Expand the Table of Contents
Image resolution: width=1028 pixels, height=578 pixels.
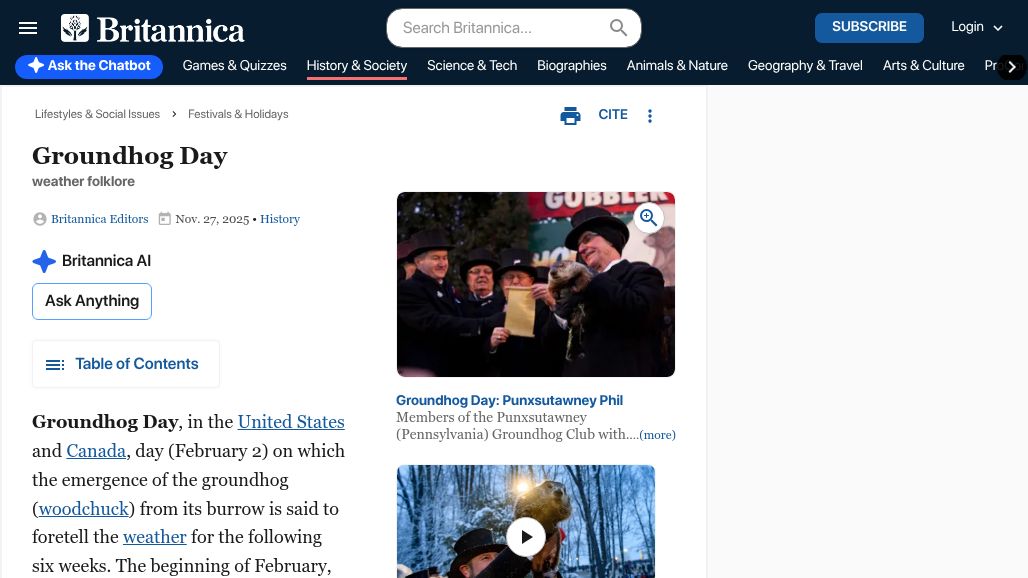pyautogui.click(x=125, y=364)
